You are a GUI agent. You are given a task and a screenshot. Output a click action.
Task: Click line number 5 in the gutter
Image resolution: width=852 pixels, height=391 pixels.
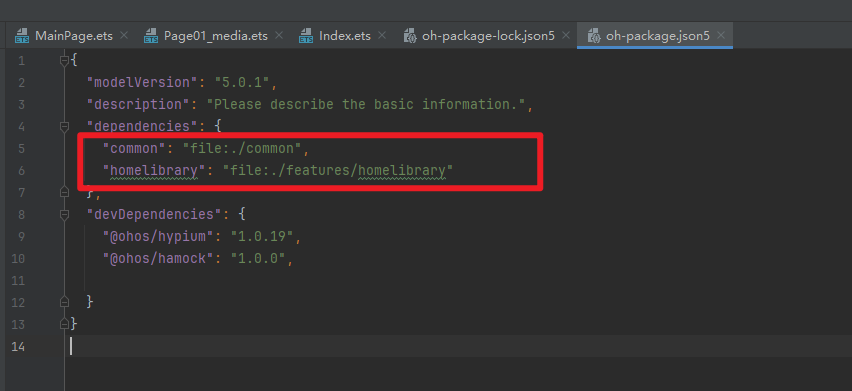(21, 148)
